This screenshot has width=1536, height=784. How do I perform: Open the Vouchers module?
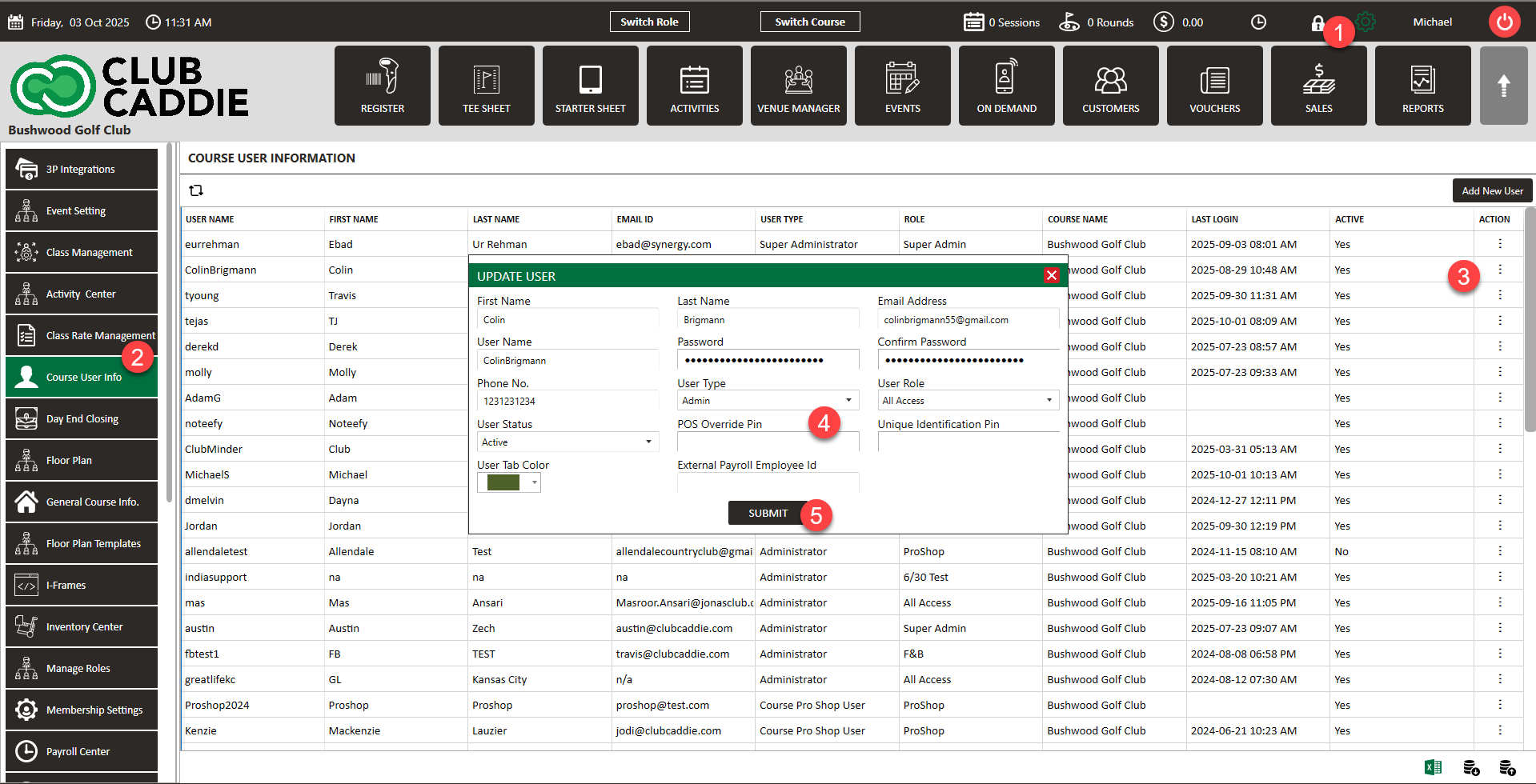(1214, 86)
